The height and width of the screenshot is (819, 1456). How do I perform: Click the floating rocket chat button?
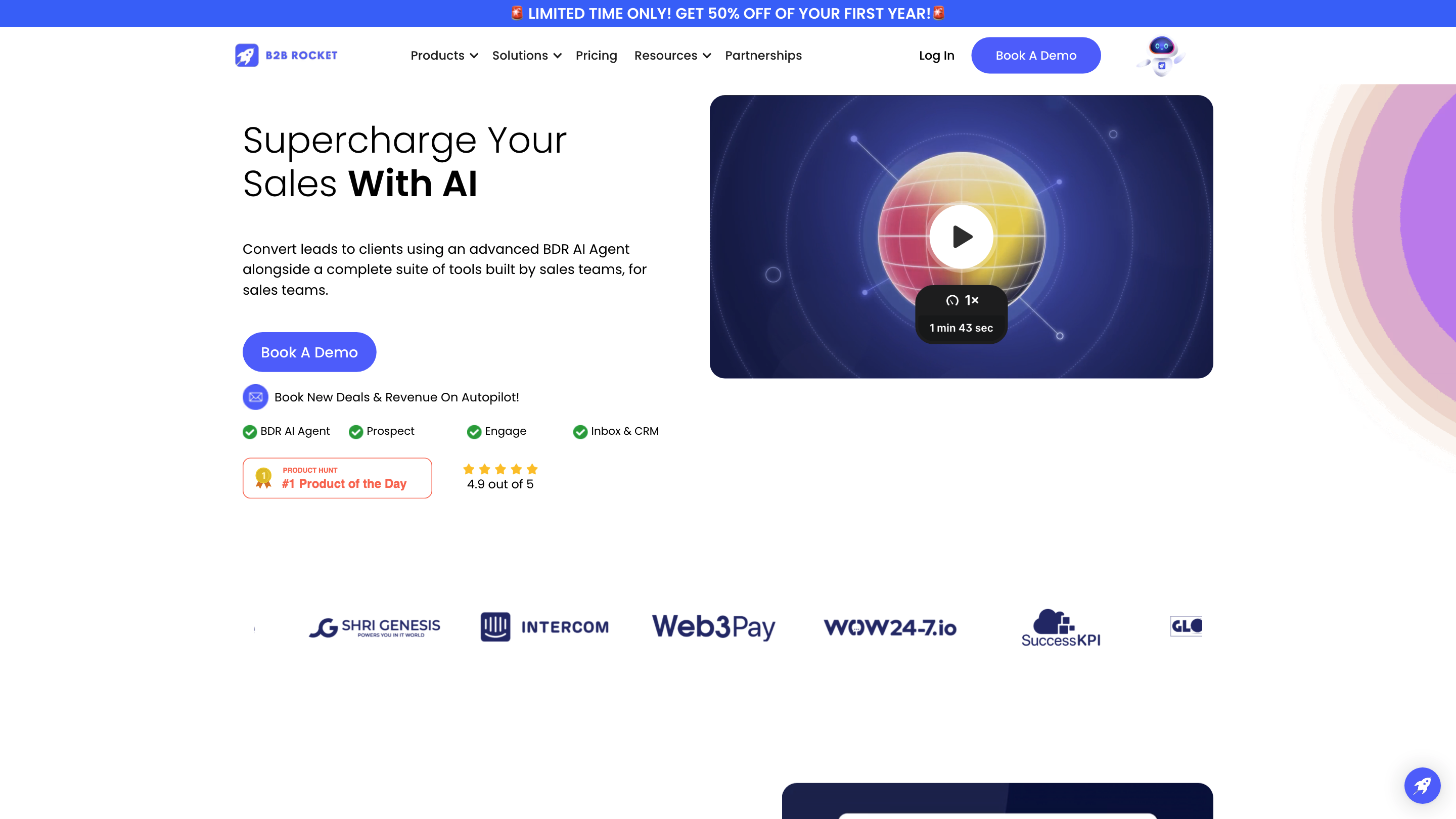1422,785
